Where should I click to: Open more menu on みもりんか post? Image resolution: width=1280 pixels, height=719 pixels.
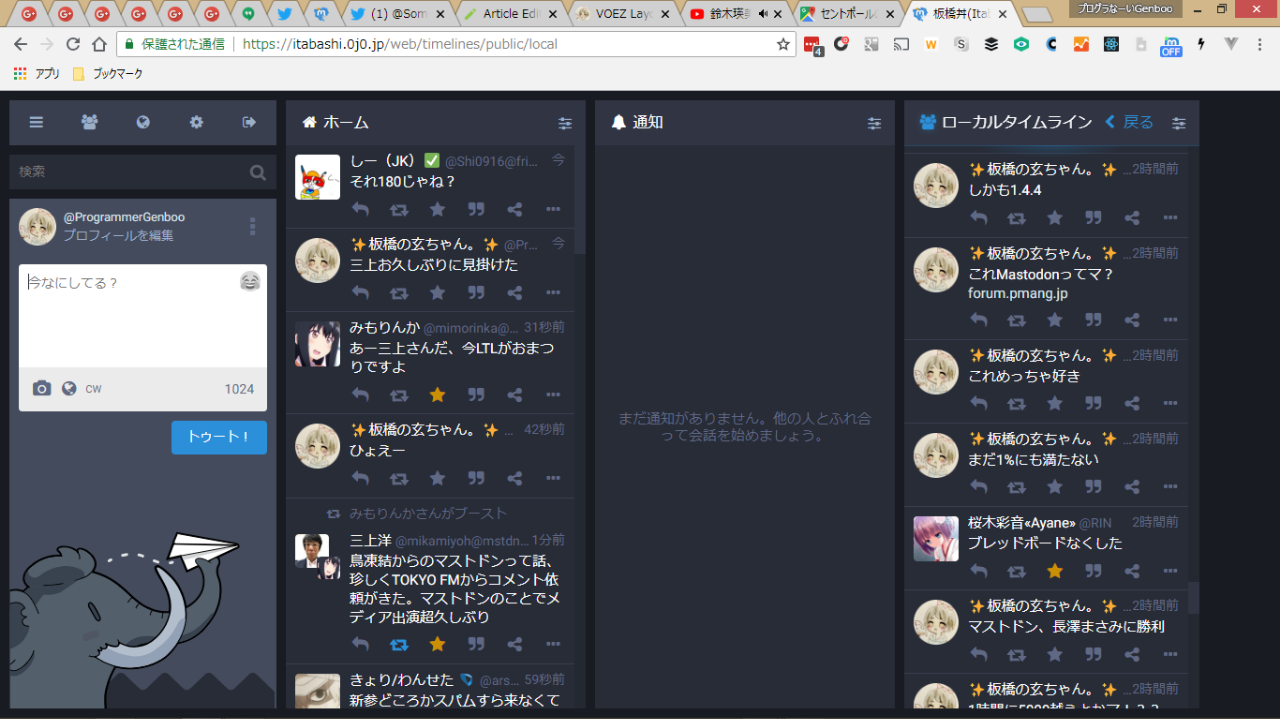pos(553,395)
